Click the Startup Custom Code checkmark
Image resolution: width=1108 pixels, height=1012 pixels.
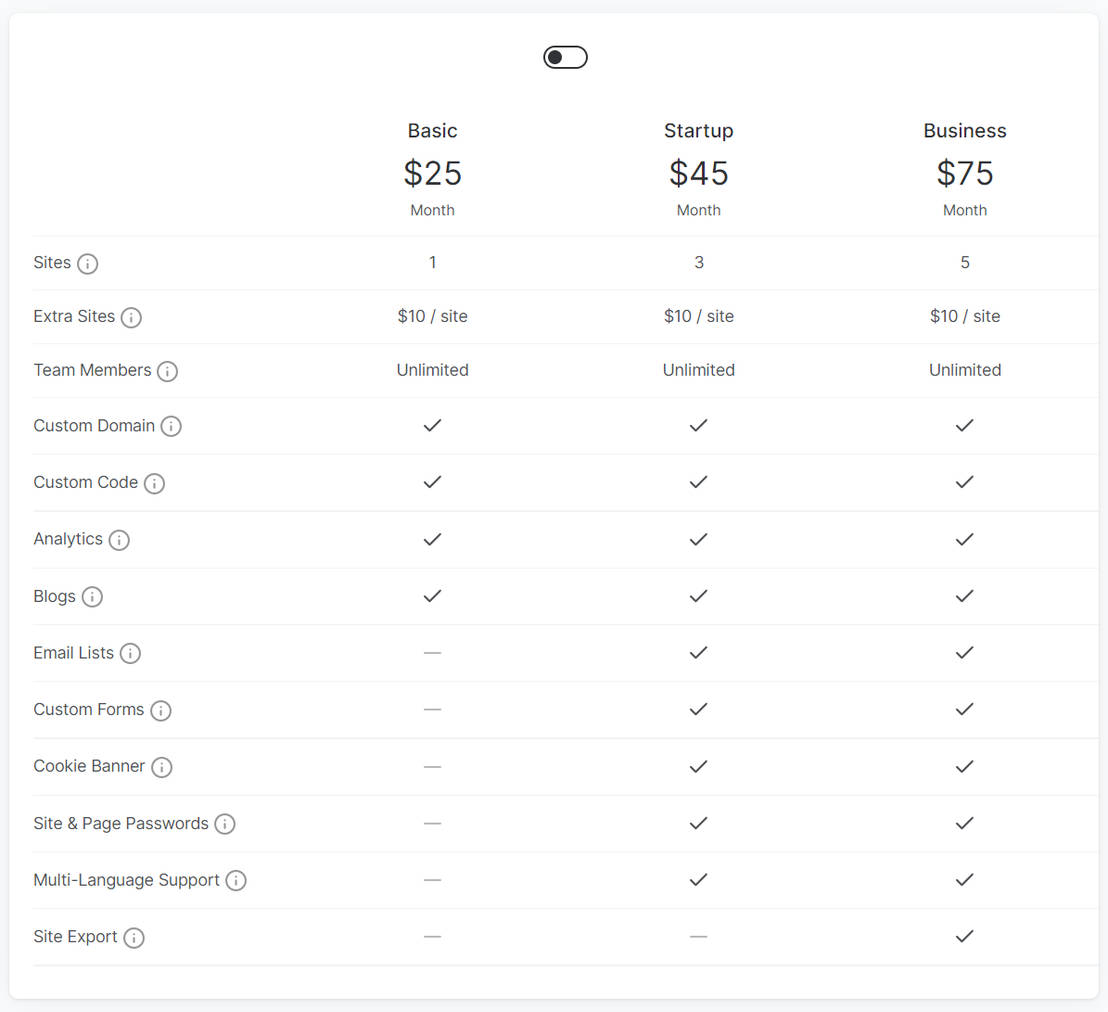point(699,482)
